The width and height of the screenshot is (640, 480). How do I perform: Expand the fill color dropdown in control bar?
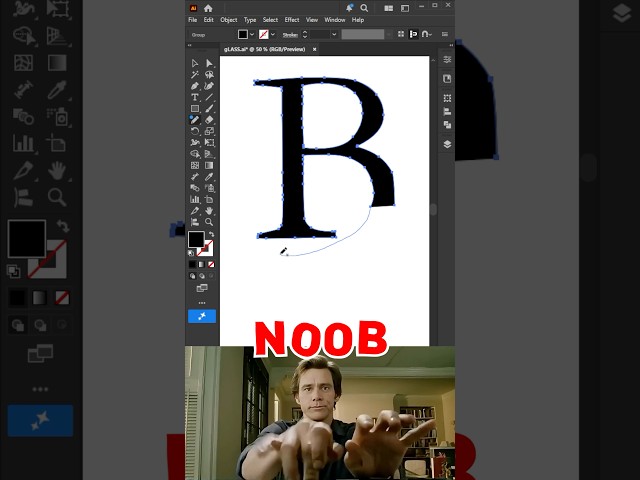(252, 35)
